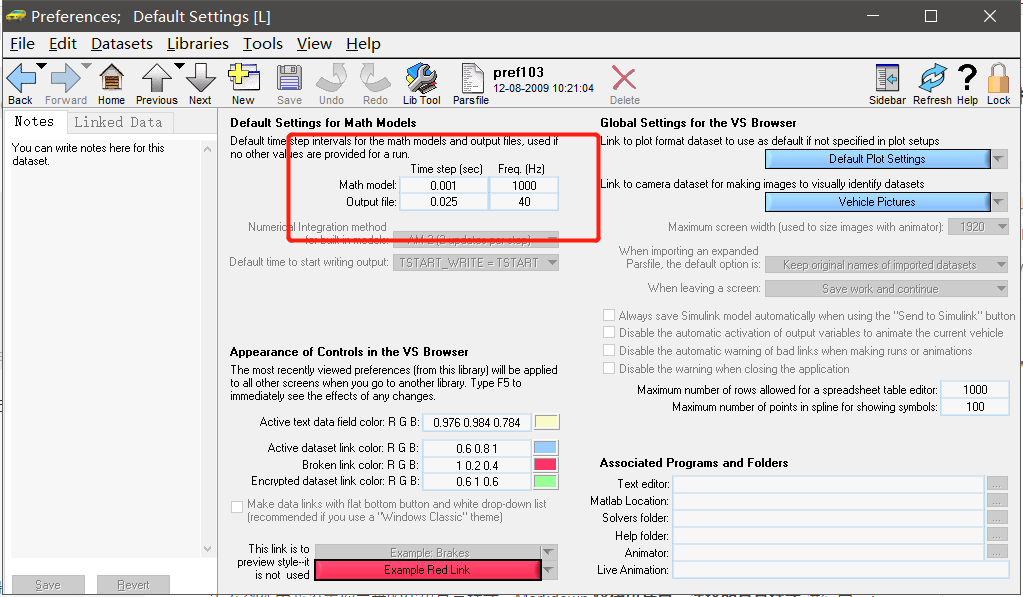The image size is (1023, 597).
Task: Click the Refresh toolbar icon
Action: [x=932, y=78]
